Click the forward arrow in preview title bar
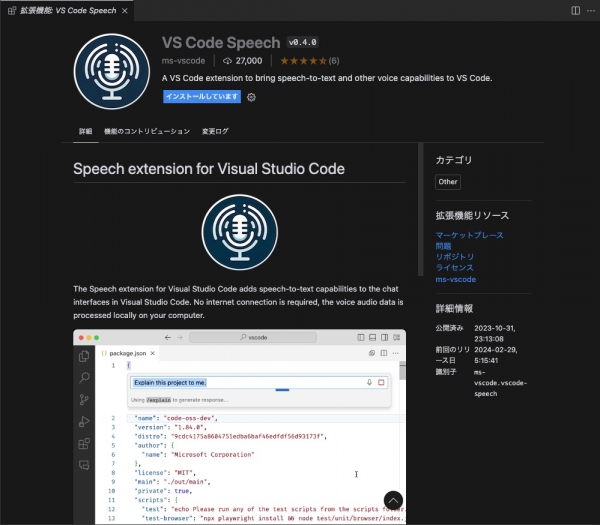Viewport: 600px width, 525px height. (180, 338)
